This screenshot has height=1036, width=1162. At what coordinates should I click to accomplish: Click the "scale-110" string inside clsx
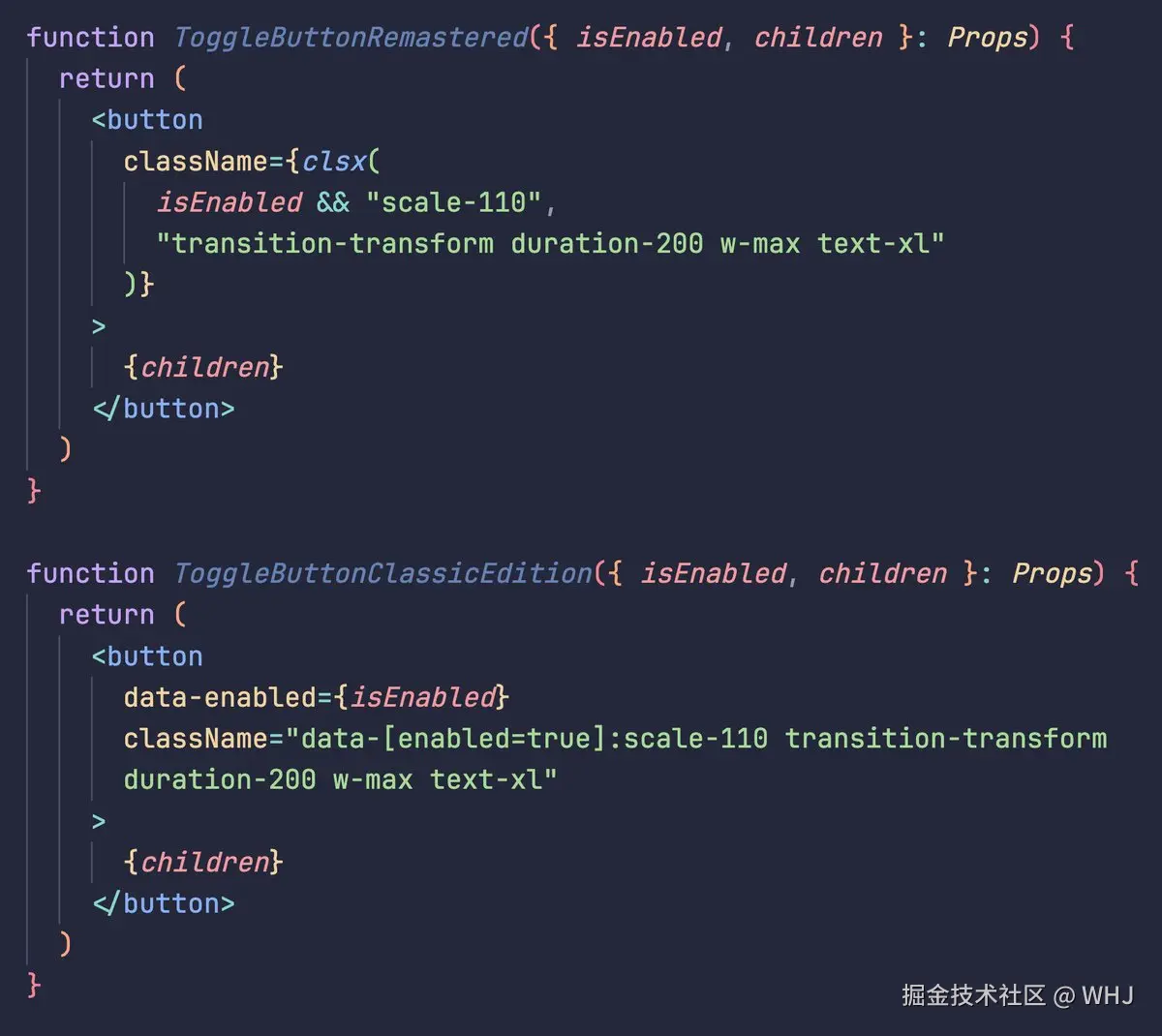[453, 202]
